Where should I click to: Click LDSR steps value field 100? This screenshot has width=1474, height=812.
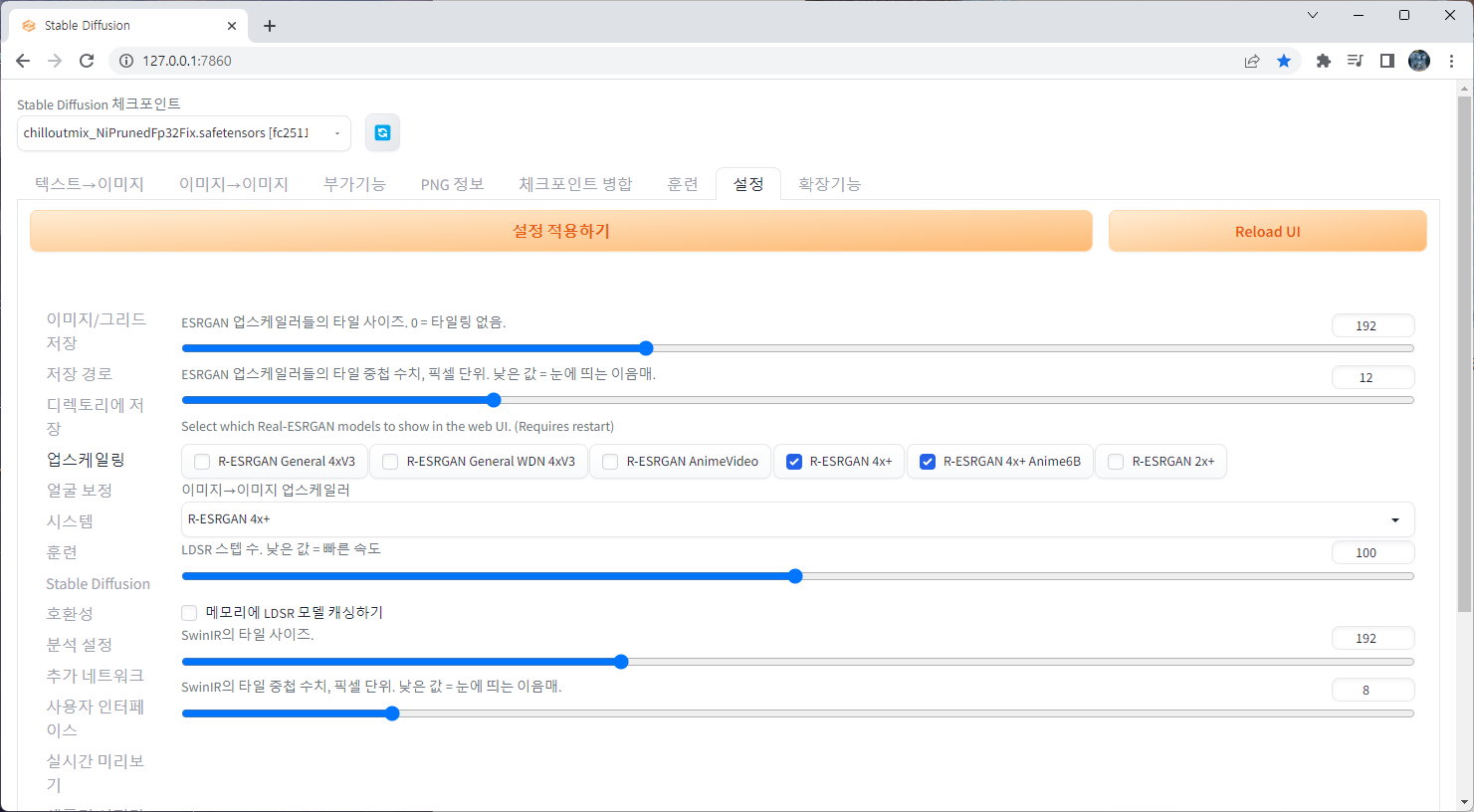[1372, 552]
